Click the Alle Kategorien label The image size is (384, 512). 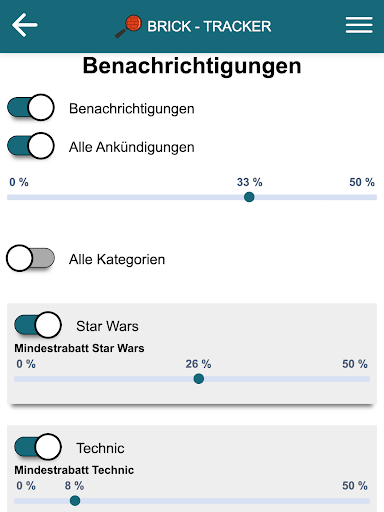click(117, 259)
